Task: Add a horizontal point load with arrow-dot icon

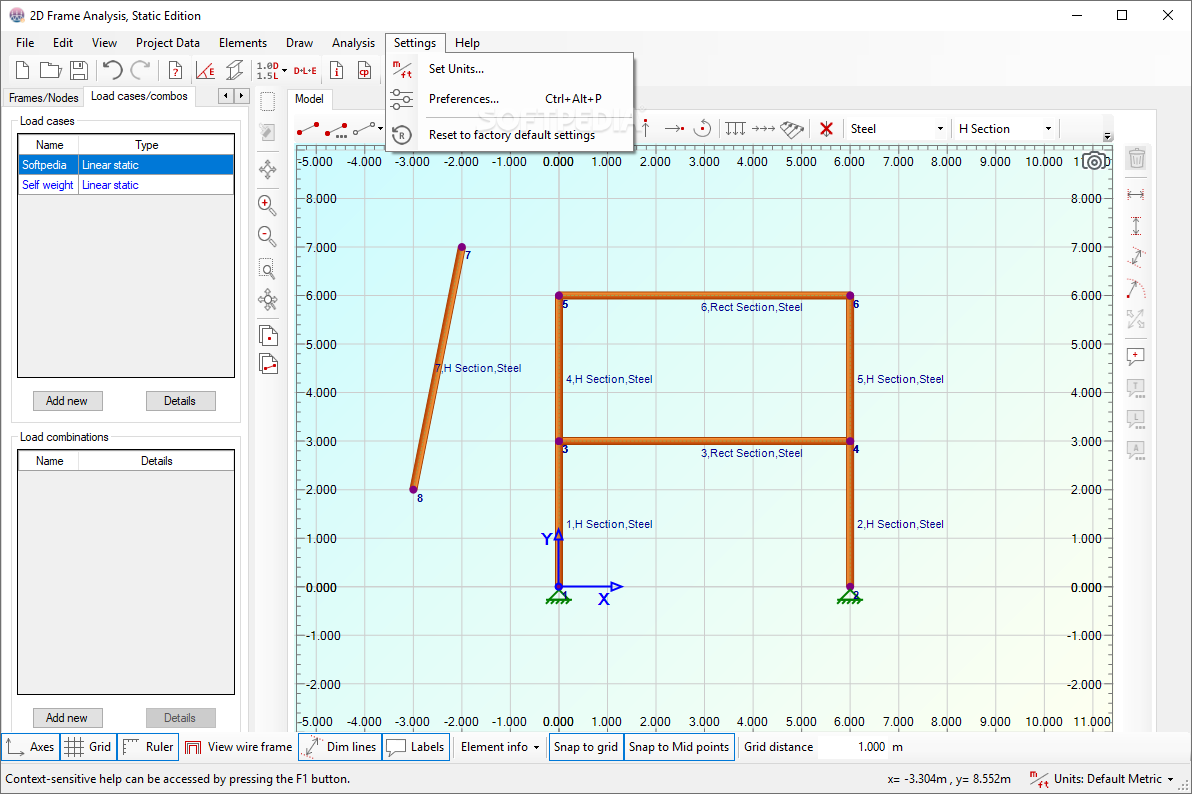Action: click(x=674, y=129)
